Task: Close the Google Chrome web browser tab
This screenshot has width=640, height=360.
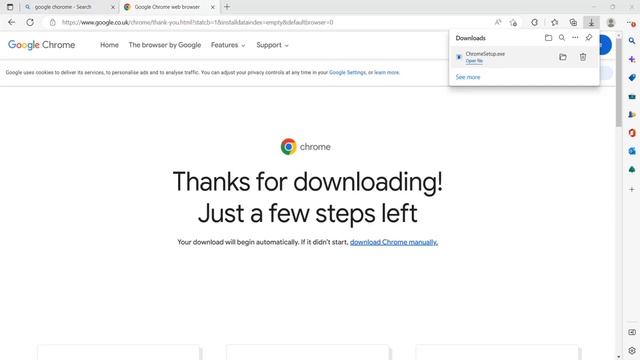Action: (x=213, y=7)
